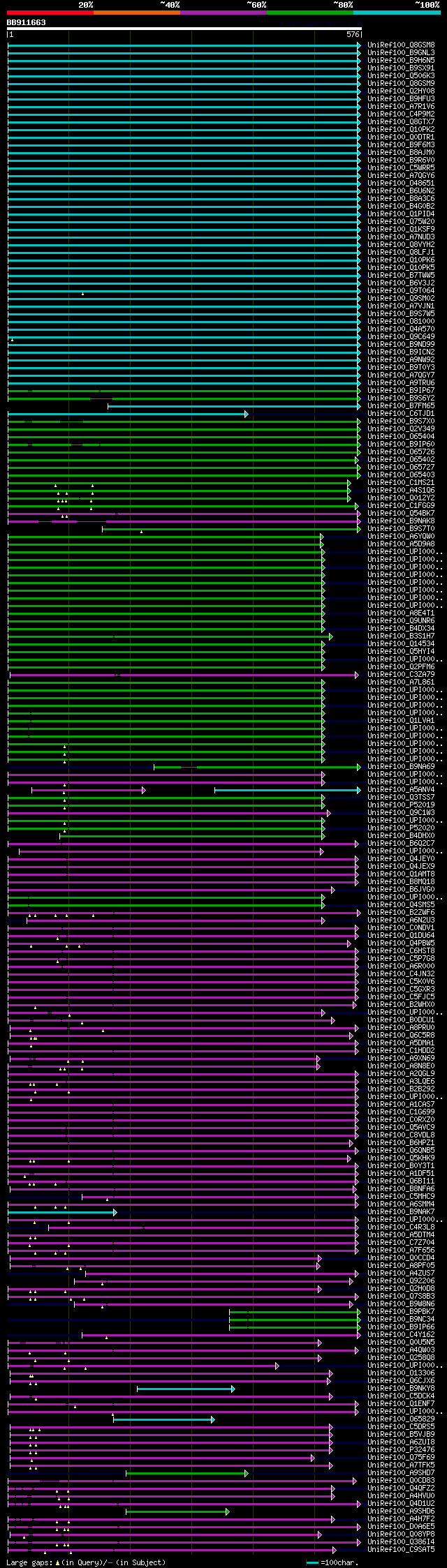The height and width of the screenshot is (1568, 447).
Task: Click the UniRef100_P32476 label
Action: click(x=401, y=1449)
